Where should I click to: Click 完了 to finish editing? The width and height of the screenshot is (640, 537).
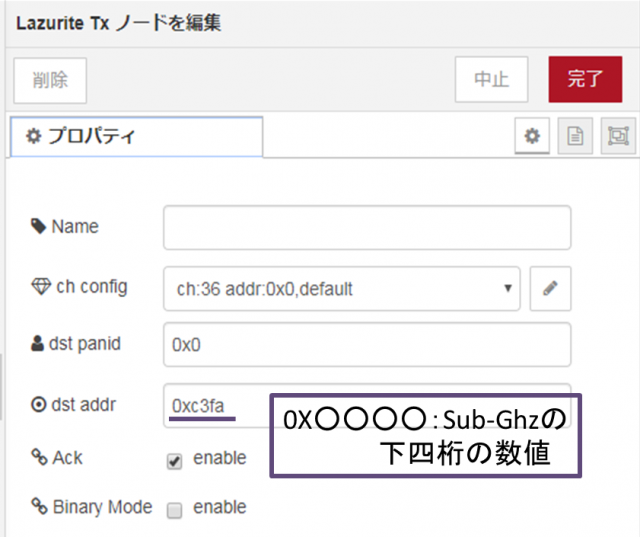point(585,79)
